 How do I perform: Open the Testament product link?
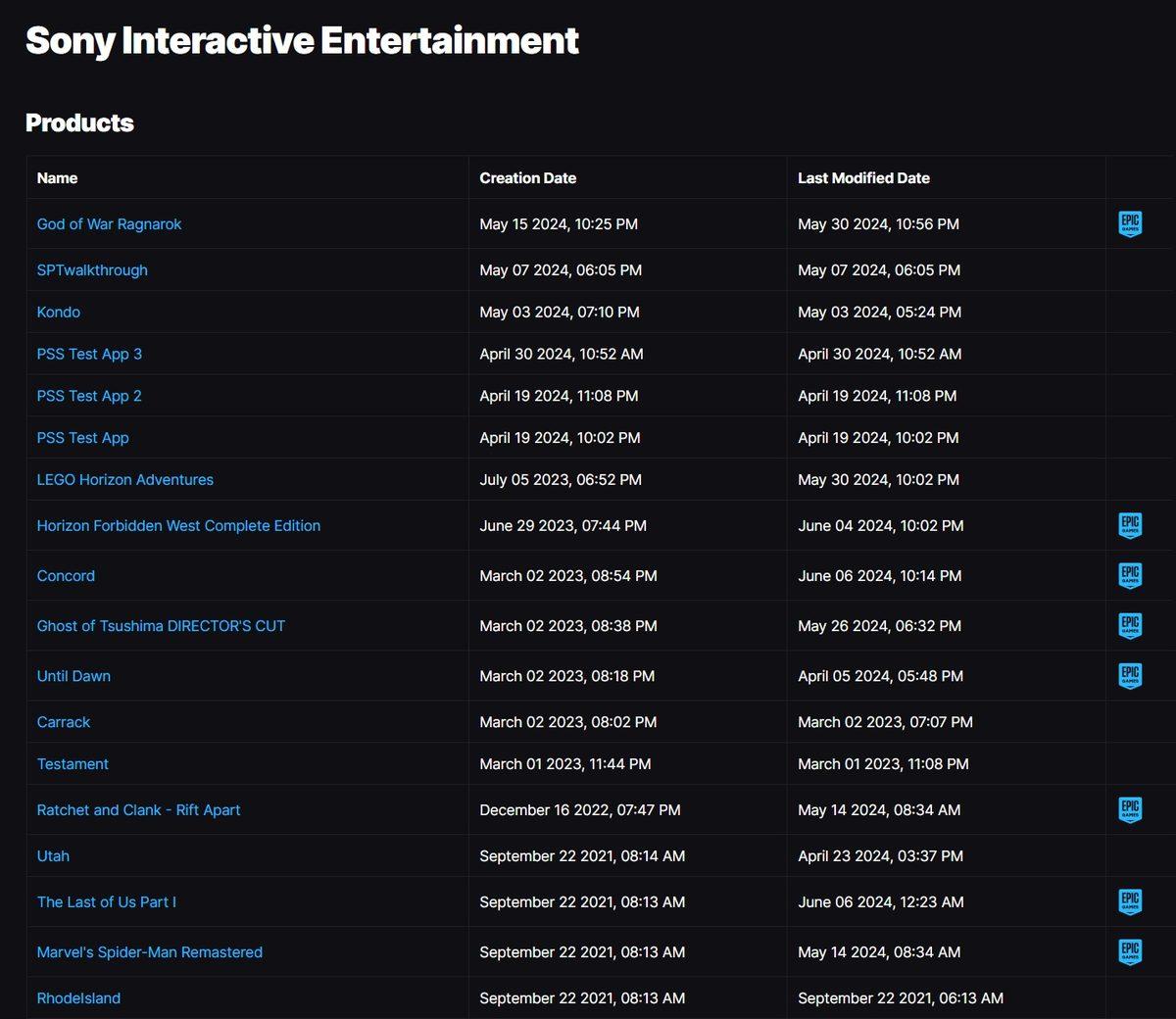point(73,763)
